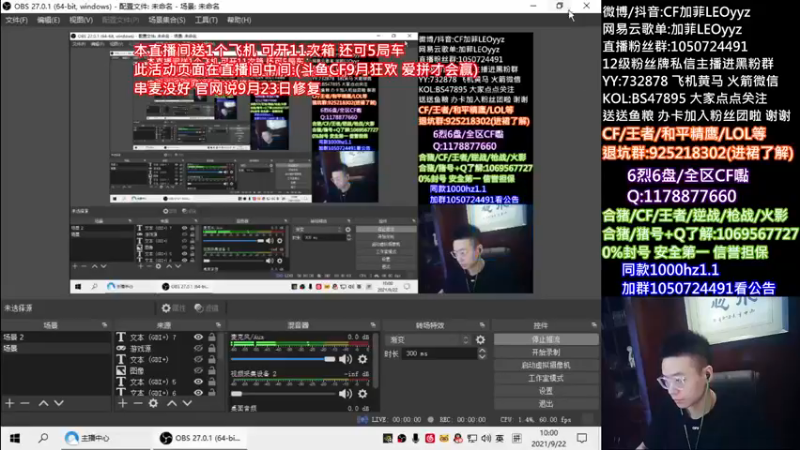Move the selected scene down
The width and height of the screenshot is (800, 450).
(x=59, y=403)
